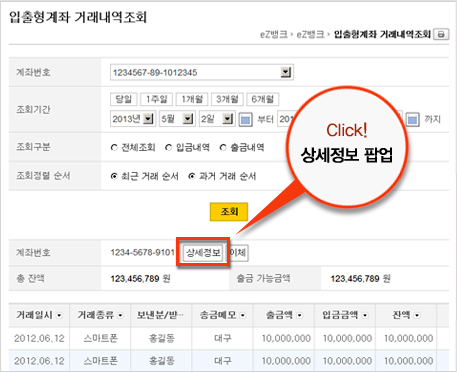The image size is (457, 372).
Task: Open the 2일 day dropdown
Action: click(x=217, y=119)
